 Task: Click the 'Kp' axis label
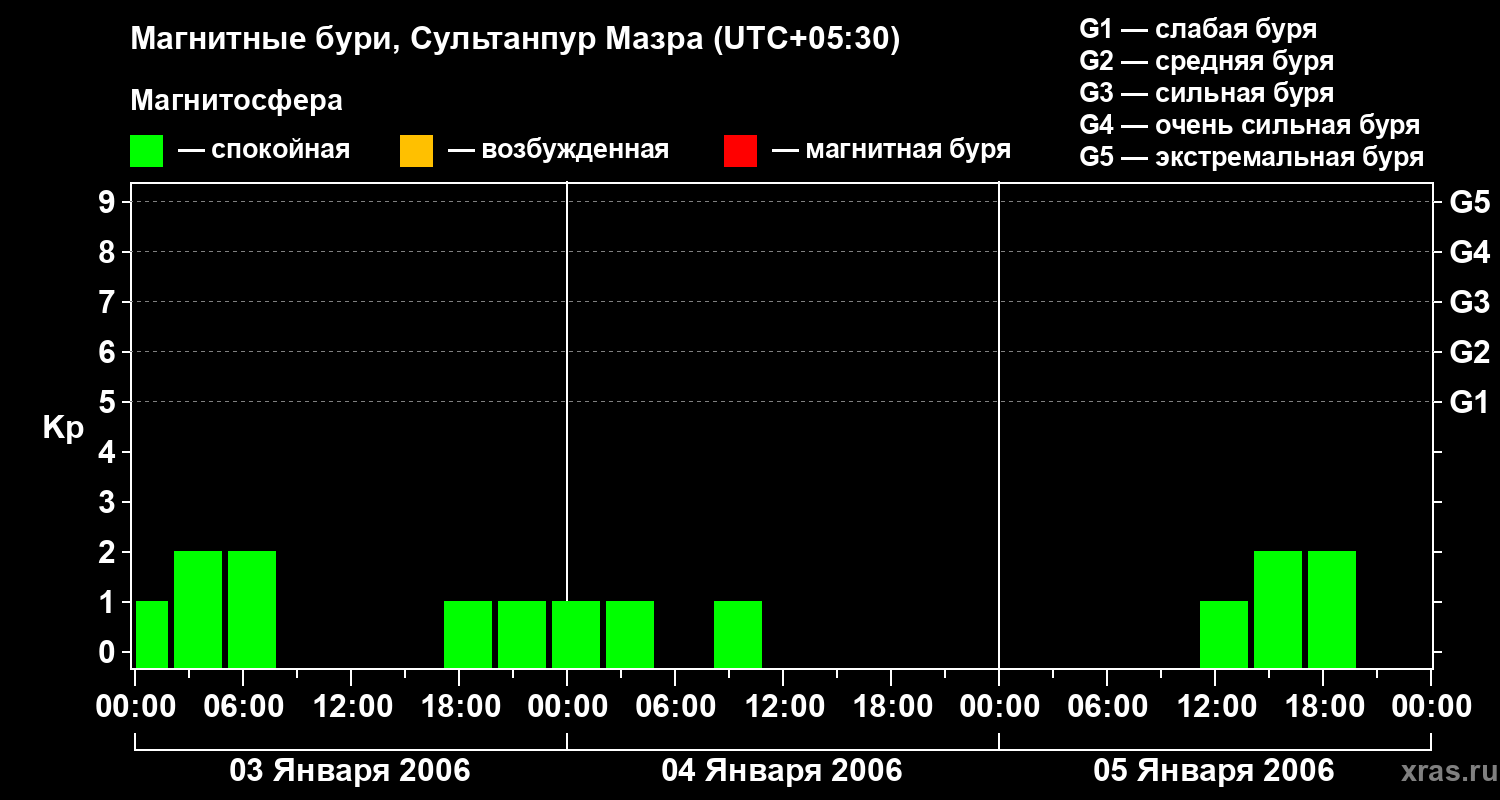pyautogui.click(x=63, y=428)
